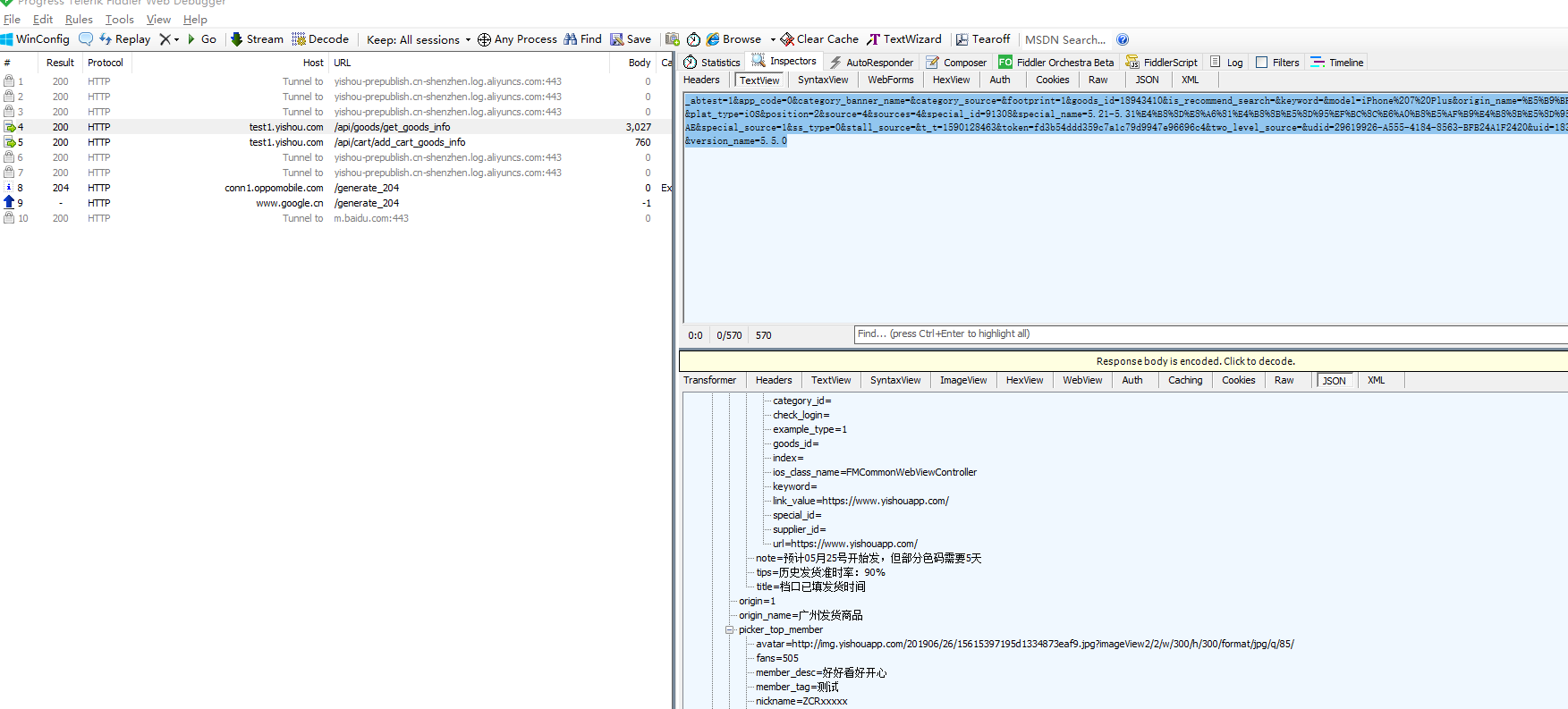This screenshot has height=709, width=1568.
Task: Sort sessions by Host column header
Action: tap(232, 63)
